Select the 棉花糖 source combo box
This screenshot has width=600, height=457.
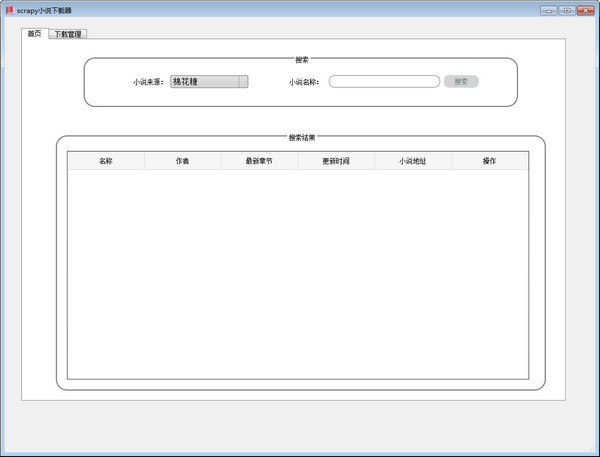(x=204, y=82)
